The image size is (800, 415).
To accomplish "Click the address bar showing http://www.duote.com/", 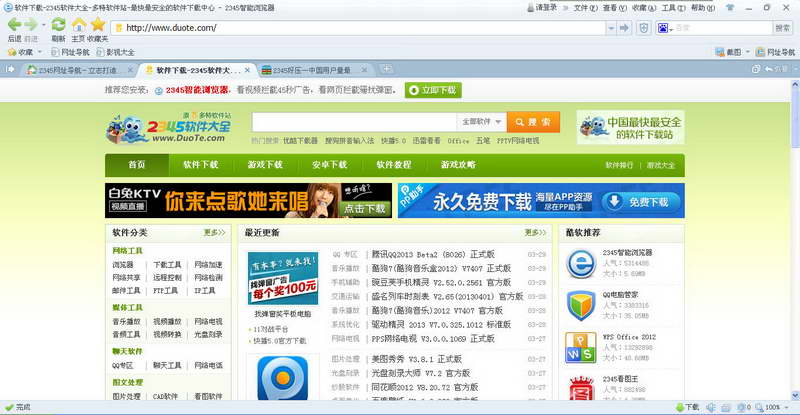I will click(358, 28).
